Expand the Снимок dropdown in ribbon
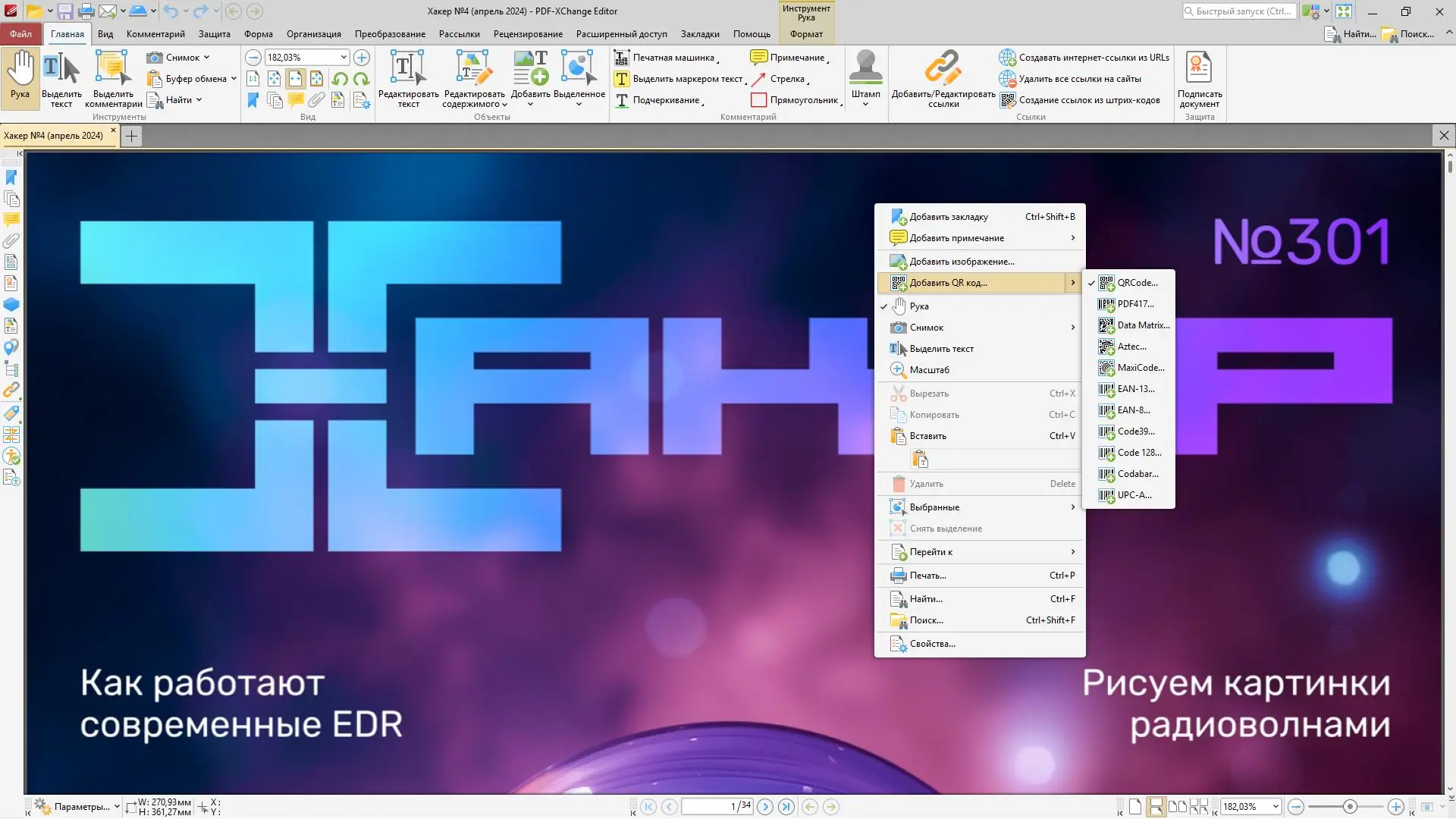Image resolution: width=1456 pixels, height=819 pixels. (x=206, y=58)
